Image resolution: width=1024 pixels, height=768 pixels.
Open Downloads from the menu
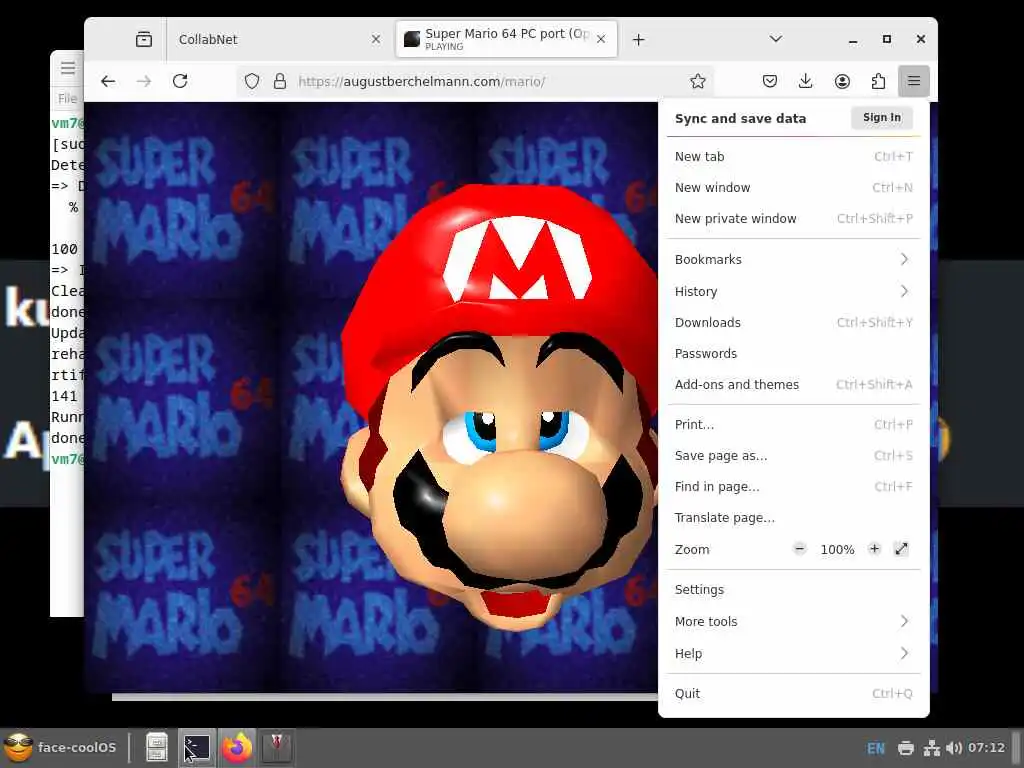pos(793,323)
